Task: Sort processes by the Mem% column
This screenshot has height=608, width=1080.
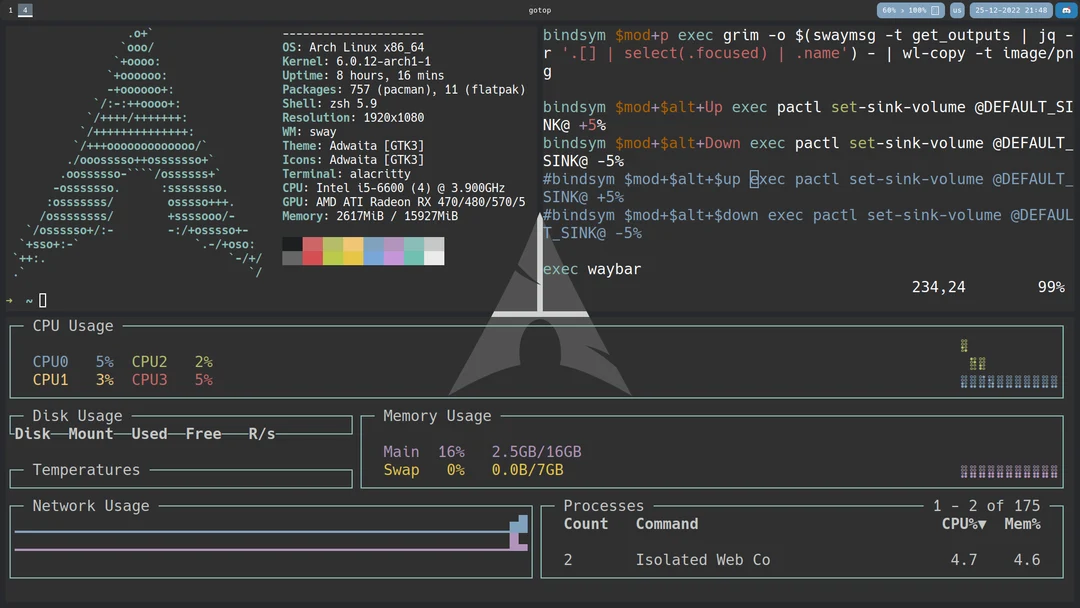Action: point(1021,523)
